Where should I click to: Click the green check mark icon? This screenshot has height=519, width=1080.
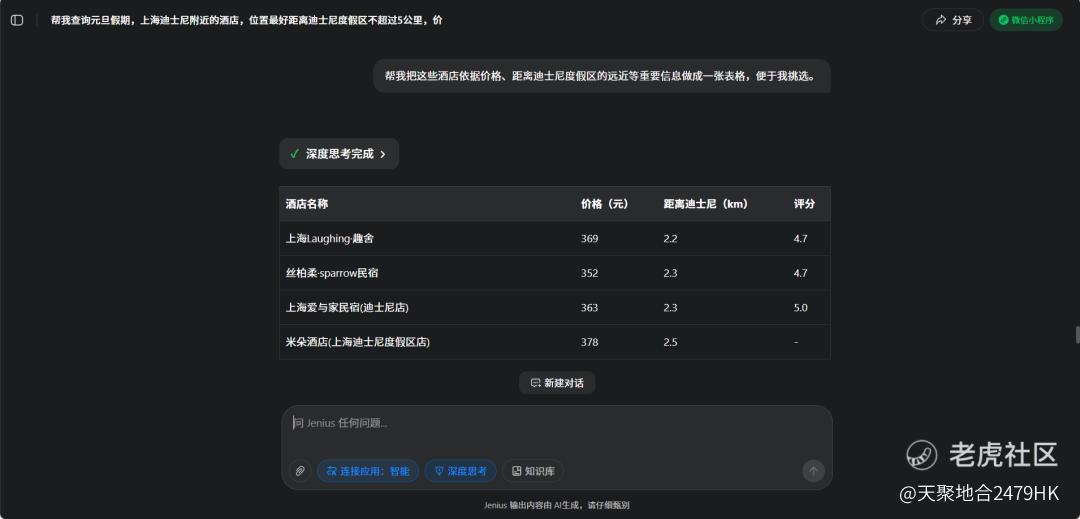[x=294, y=153]
